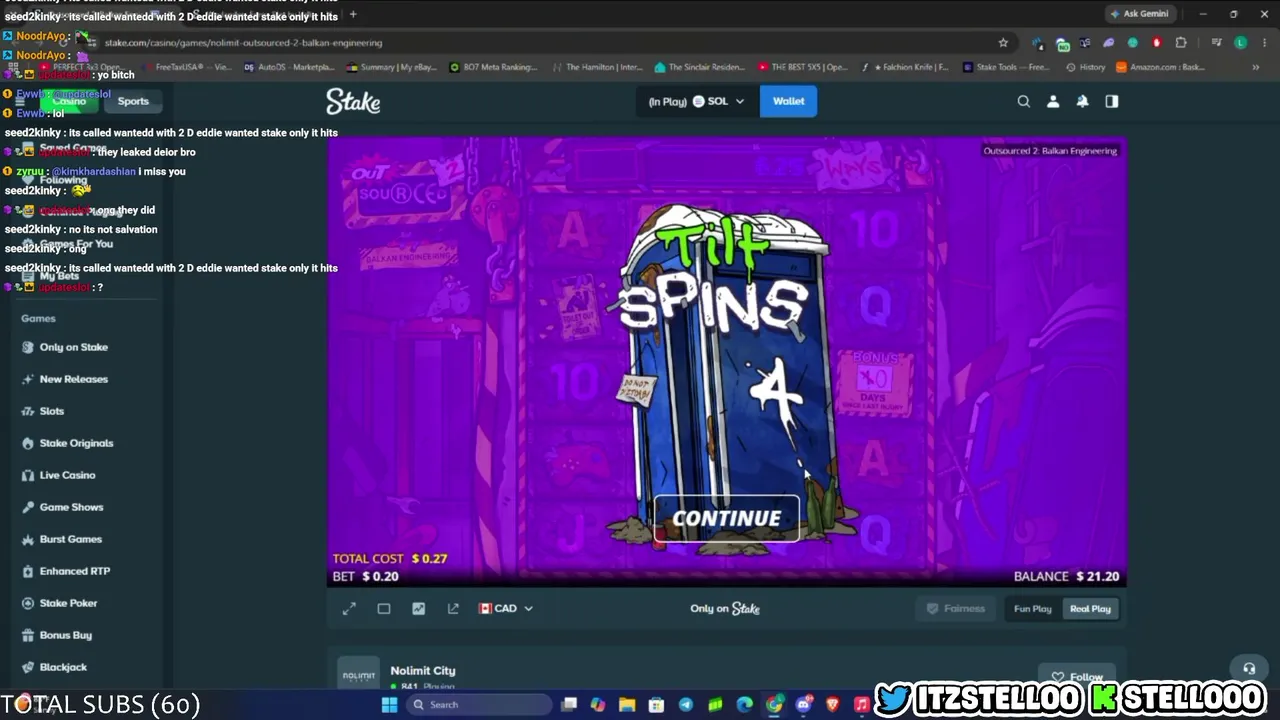Switch to Real Play mode
The height and width of the screenshot is (720, 1280).
(1090, 608)
